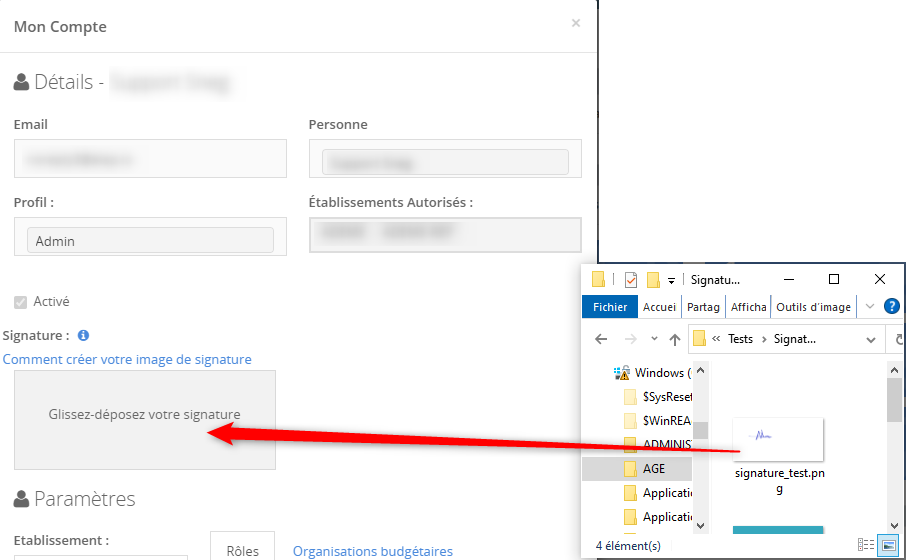Viewport: 906px width, 560px height.
Task: Open the Organisations budgétaires tab link
Action: coord(372,551)
